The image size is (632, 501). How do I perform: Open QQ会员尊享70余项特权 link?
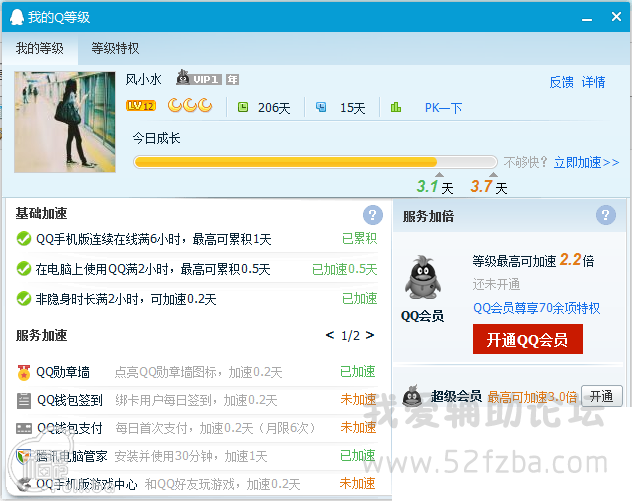click(x=536, y=308)
